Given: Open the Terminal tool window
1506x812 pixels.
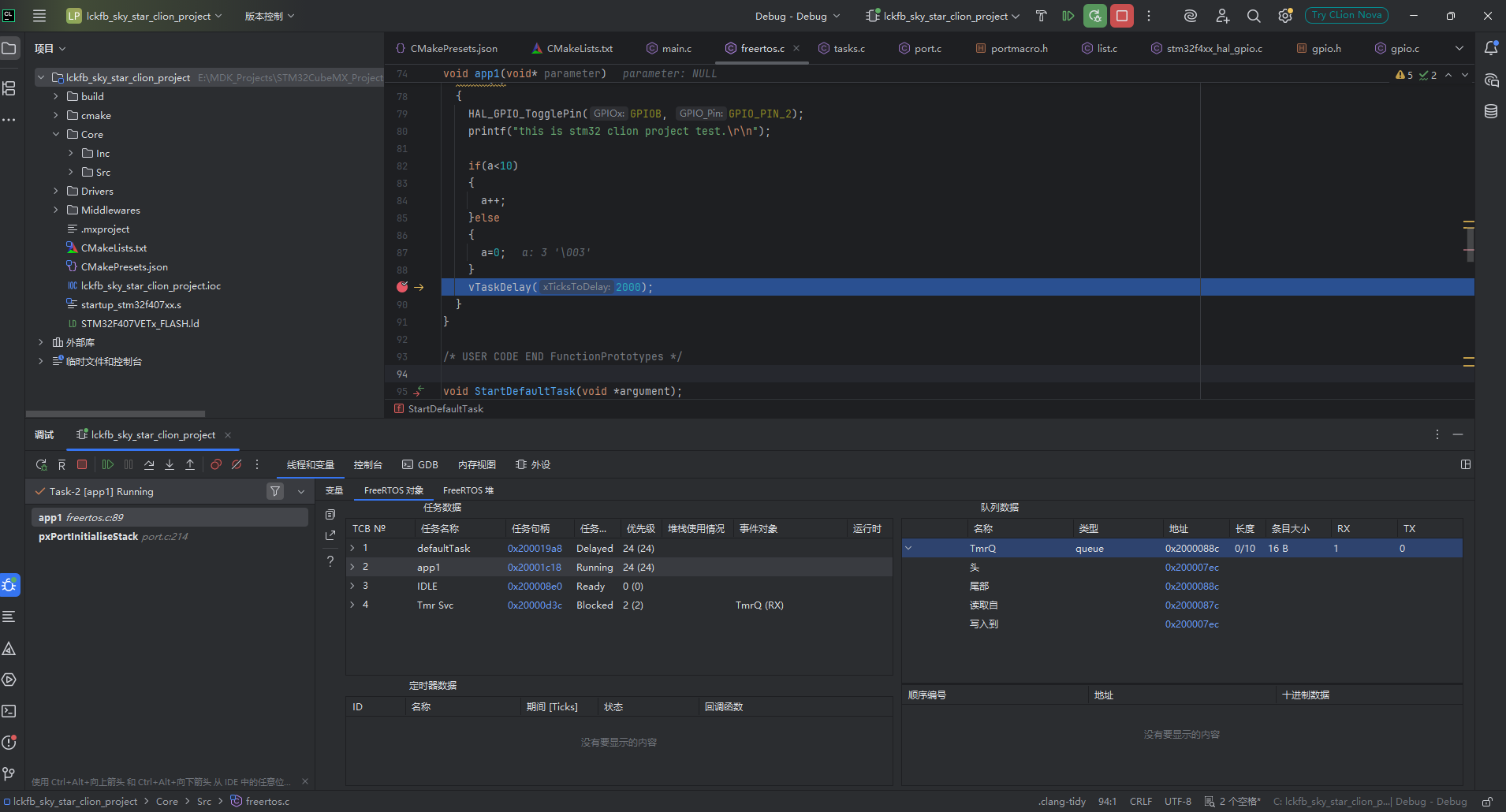Looking at the screenshot, I should coord(9,711).
